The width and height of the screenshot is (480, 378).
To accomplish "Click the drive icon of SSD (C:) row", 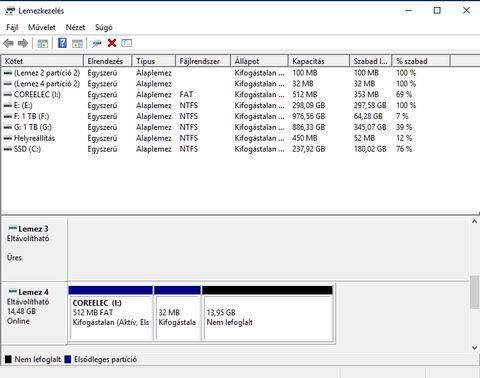I will point(8,149).
